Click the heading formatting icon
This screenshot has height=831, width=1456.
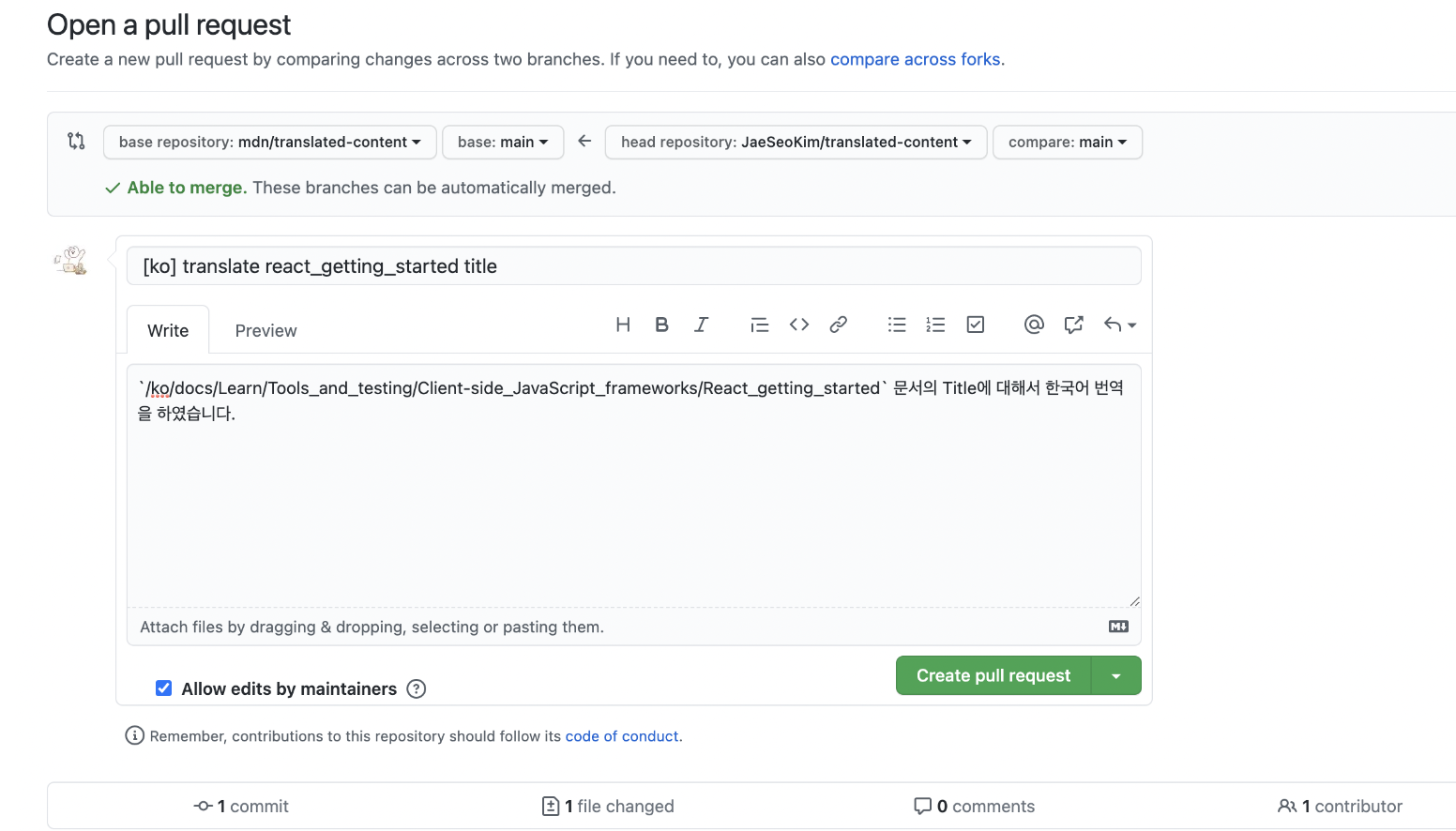[623, 325]
